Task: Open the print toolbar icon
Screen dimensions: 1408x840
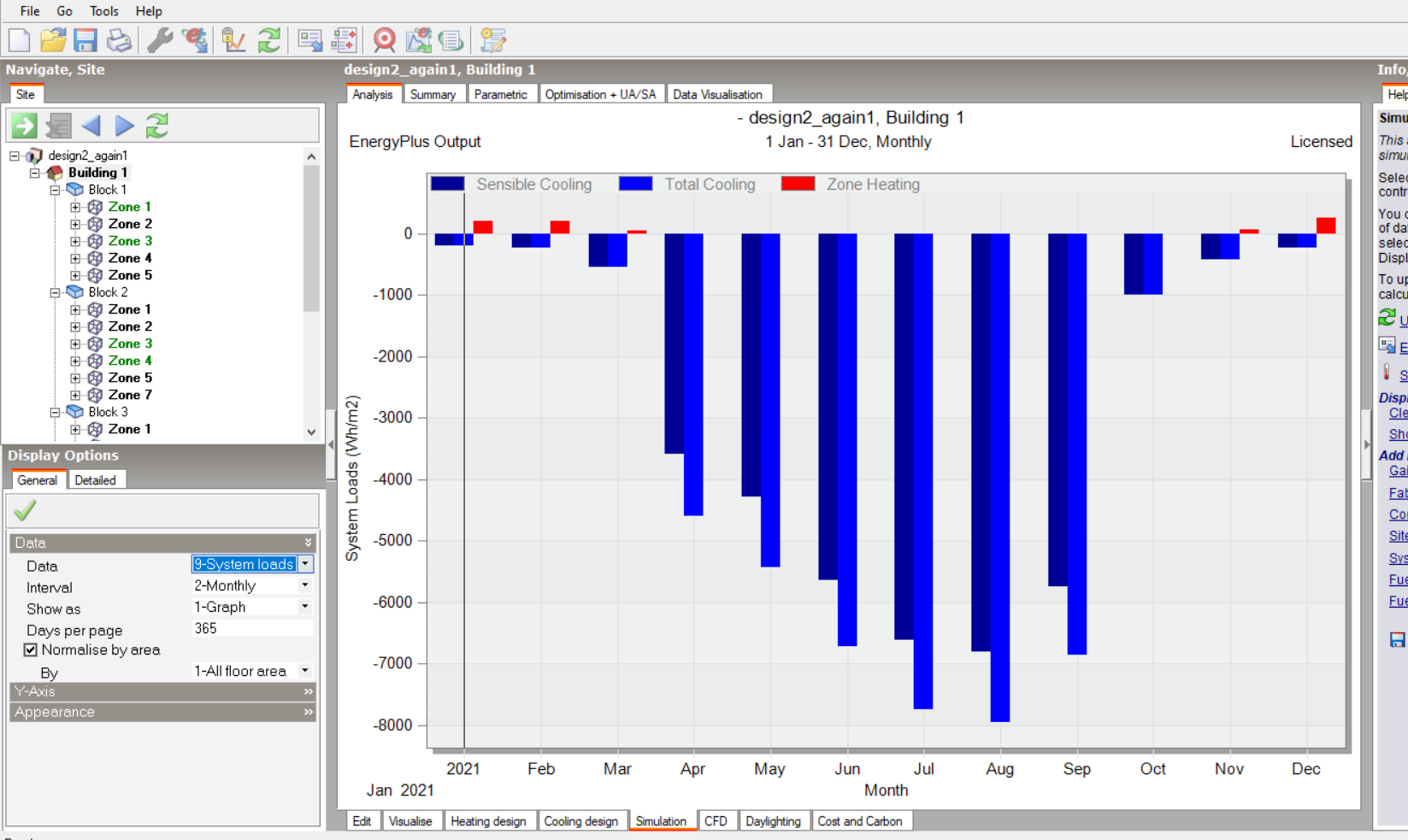Action: click(119, 40)
